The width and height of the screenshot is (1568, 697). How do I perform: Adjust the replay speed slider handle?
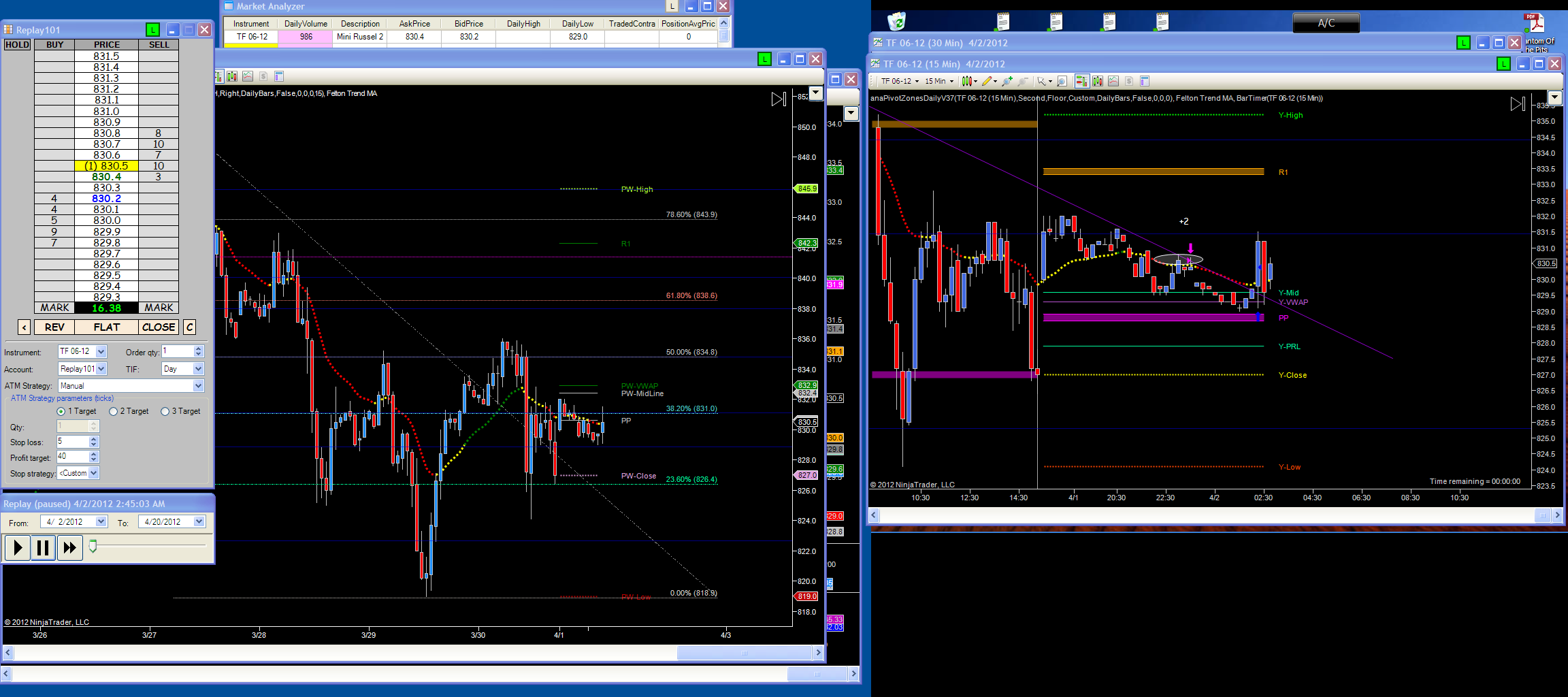click(93, 546)
